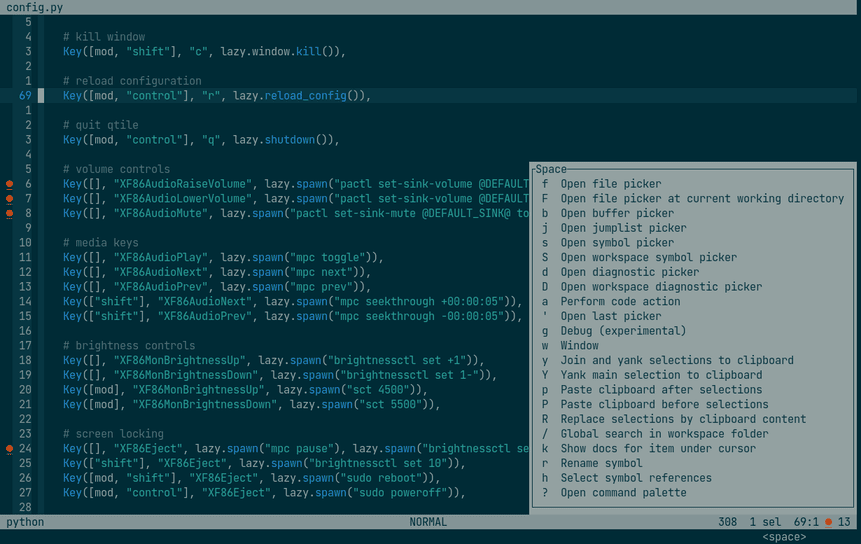This screenshot has width=861, height=544.
Task: Select 'Open command palette' entry
Action: pyautogui.click(x=692, y=493)
